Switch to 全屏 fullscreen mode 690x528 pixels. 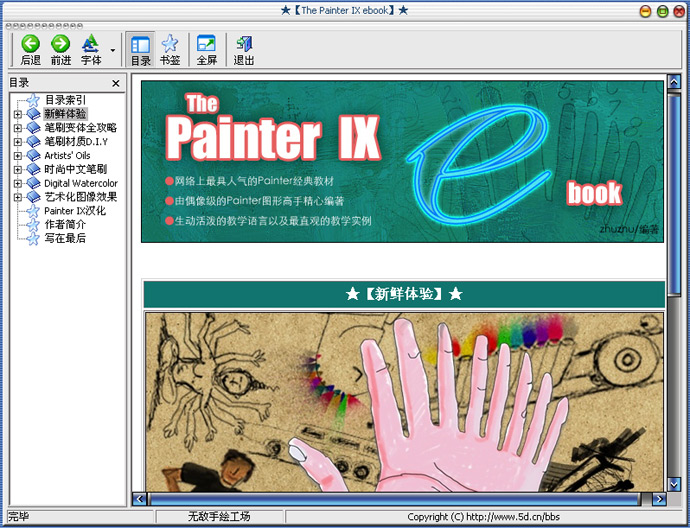tap(206, 50)
